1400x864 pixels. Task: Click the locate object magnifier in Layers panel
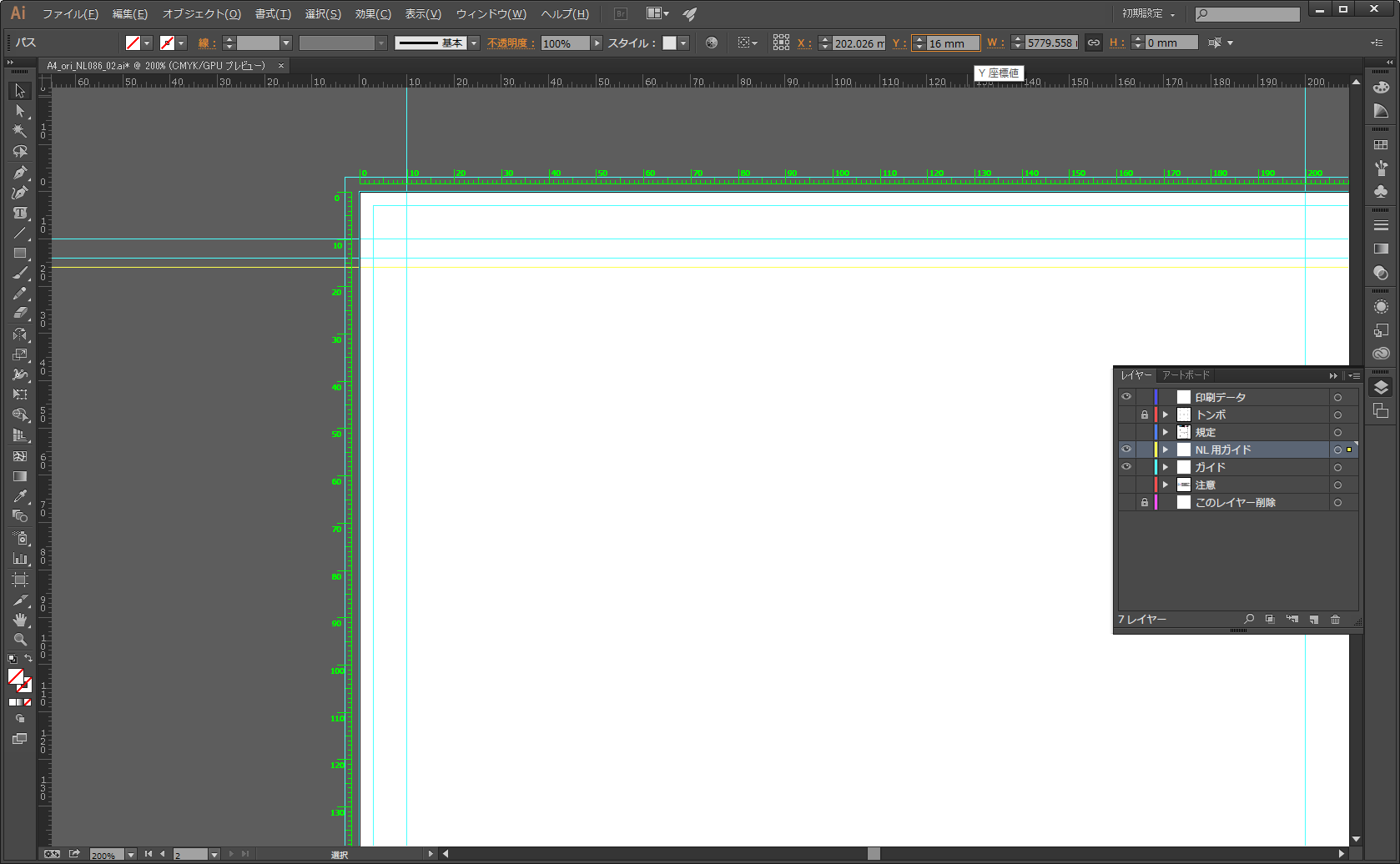(x=1249, y=620)
